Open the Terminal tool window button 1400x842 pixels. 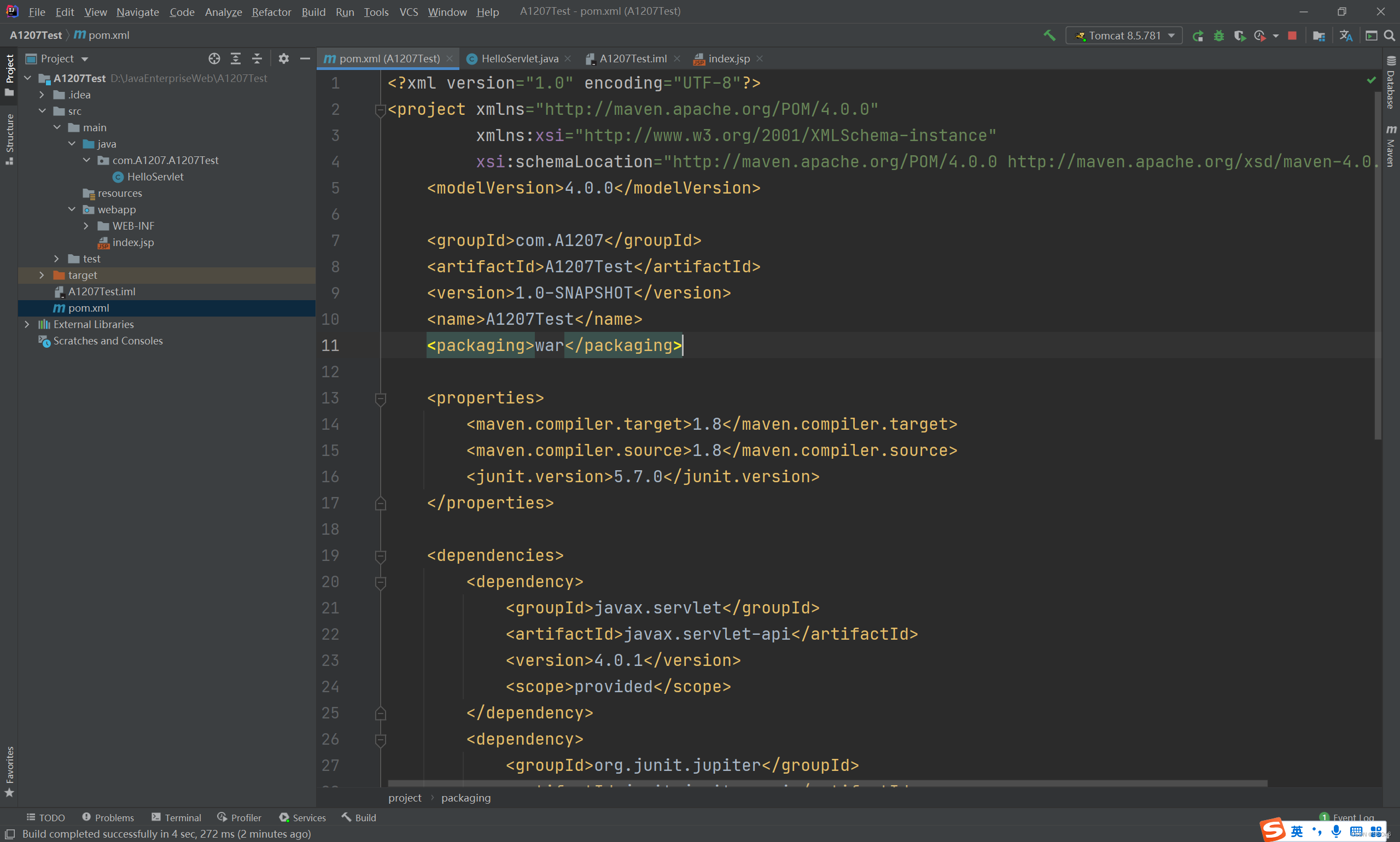(x=177, y=817)
